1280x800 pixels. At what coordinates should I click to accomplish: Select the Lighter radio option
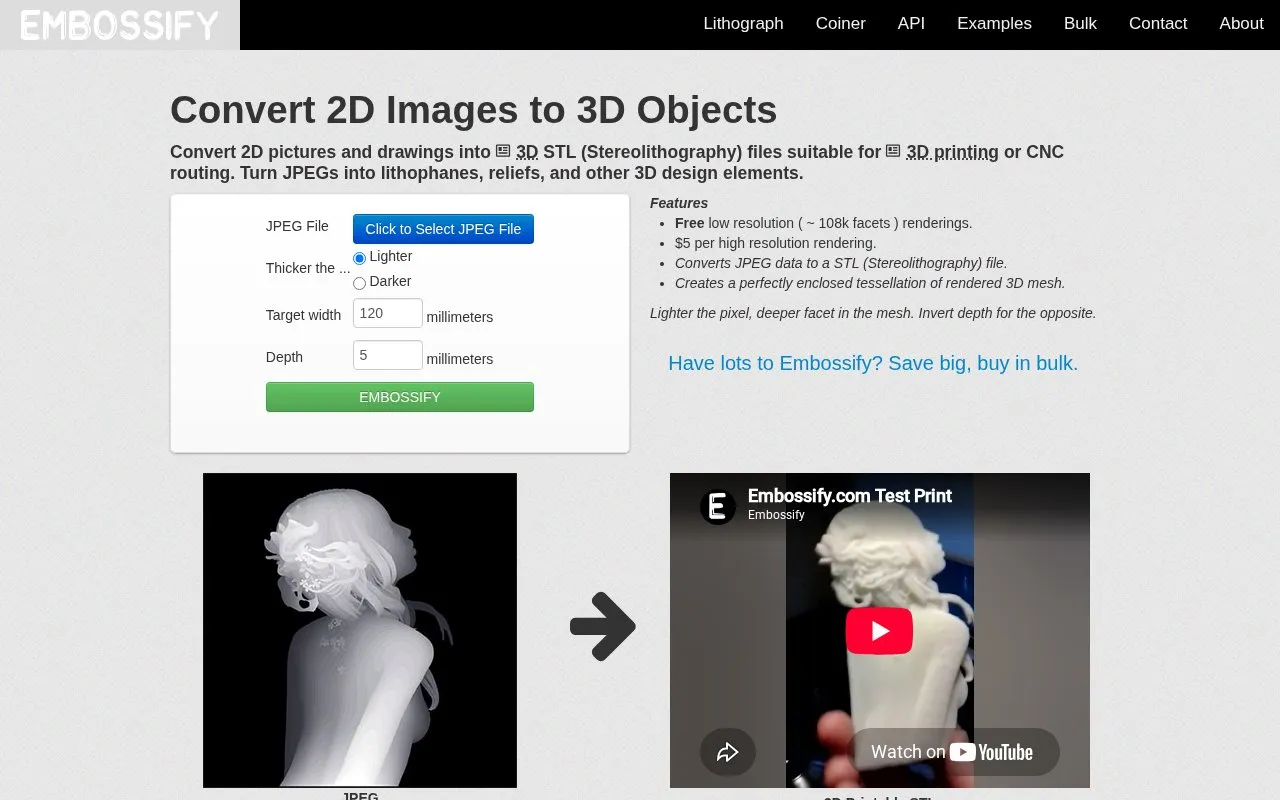coord(359,258)
